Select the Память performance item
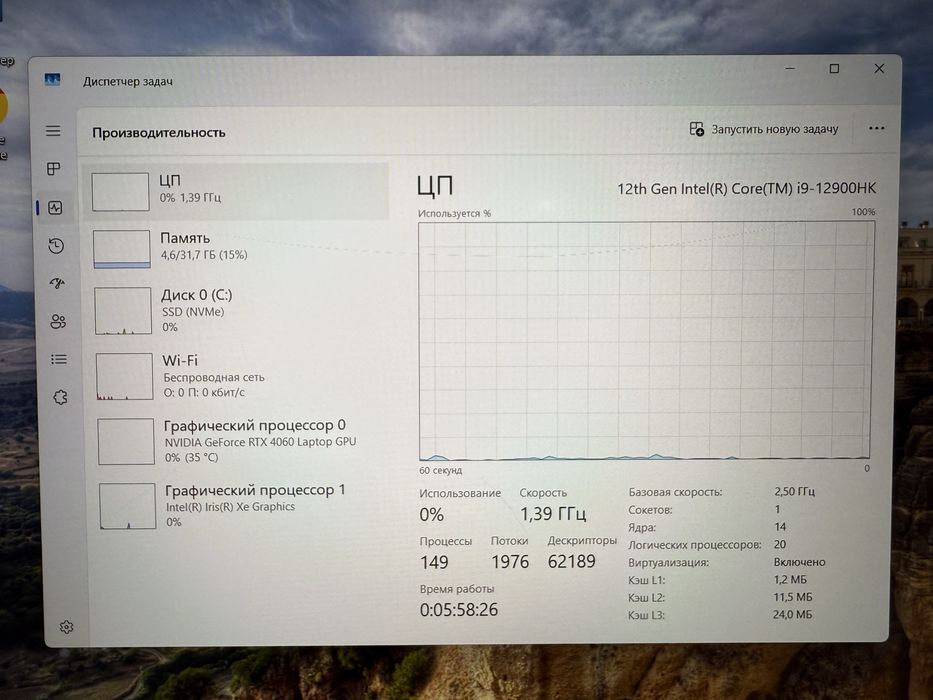 pyautogui.click(x=238, y=249)
